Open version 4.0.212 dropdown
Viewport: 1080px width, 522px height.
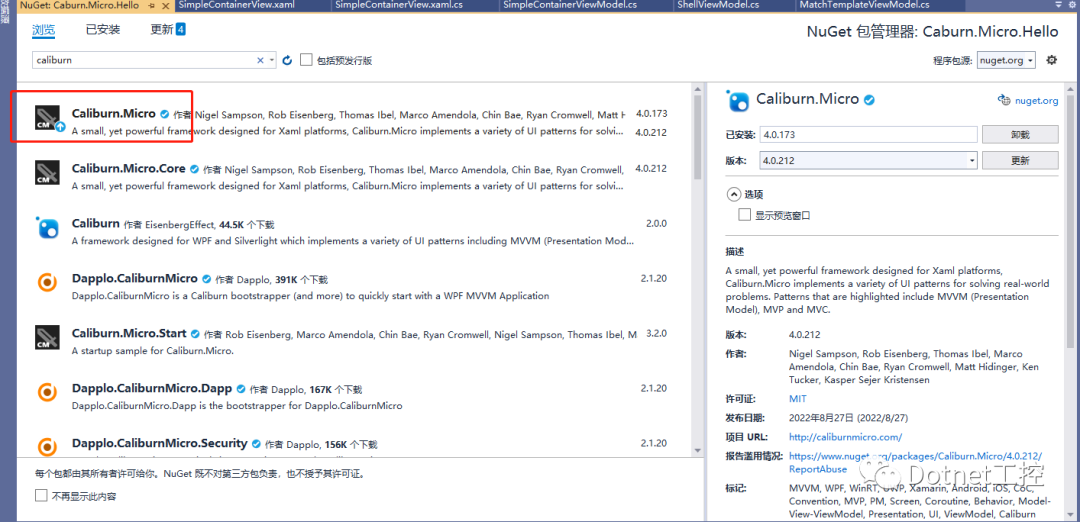coord(972,160)
